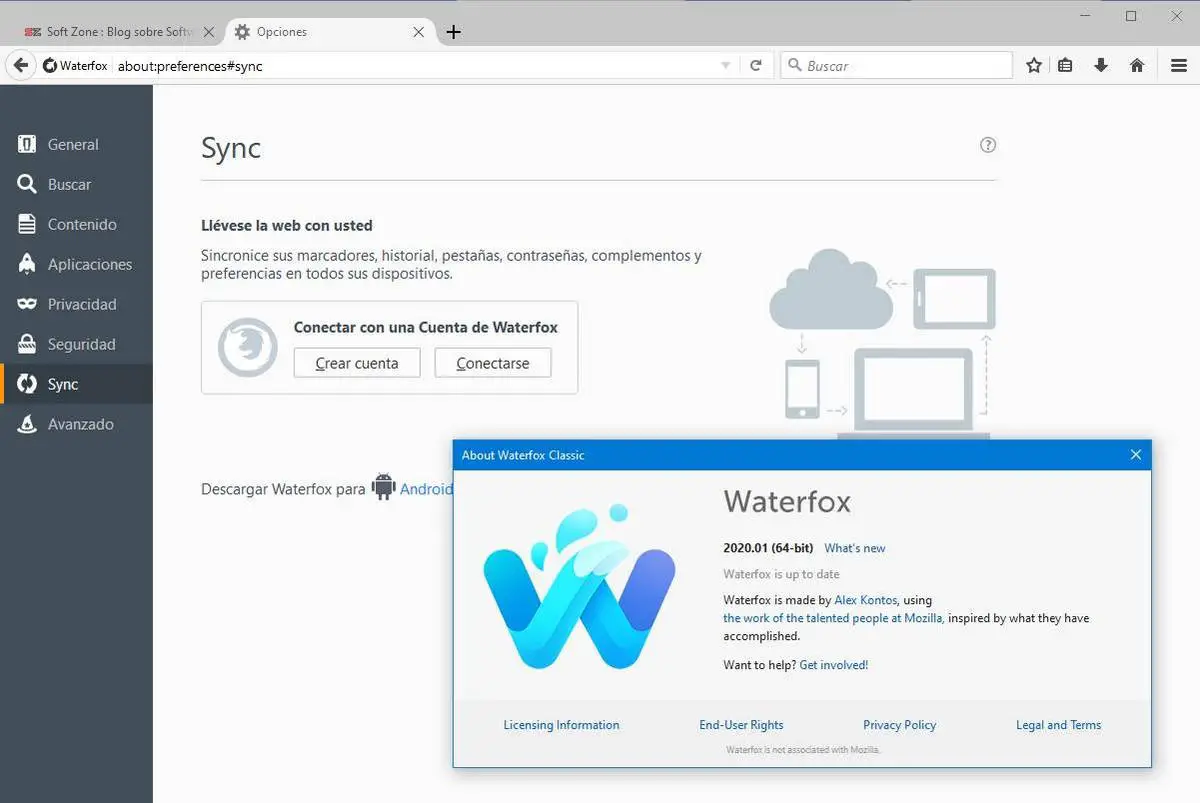
Task: Open the Avanzado preferences section
Action: (x=76, y=424)
